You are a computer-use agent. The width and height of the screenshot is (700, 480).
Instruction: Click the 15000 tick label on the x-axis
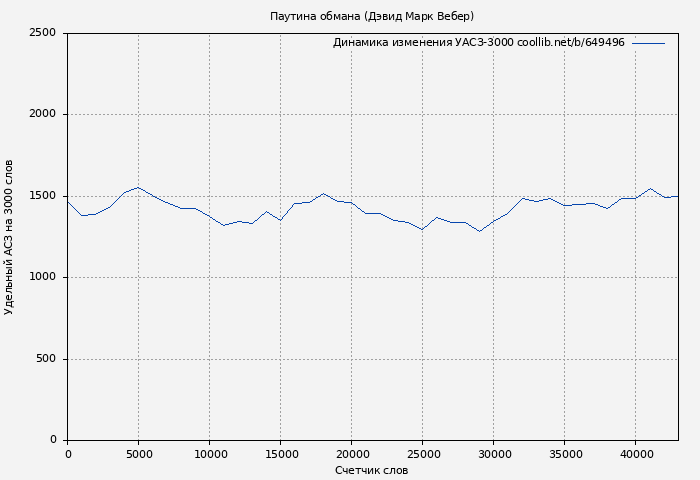[281, 454]
